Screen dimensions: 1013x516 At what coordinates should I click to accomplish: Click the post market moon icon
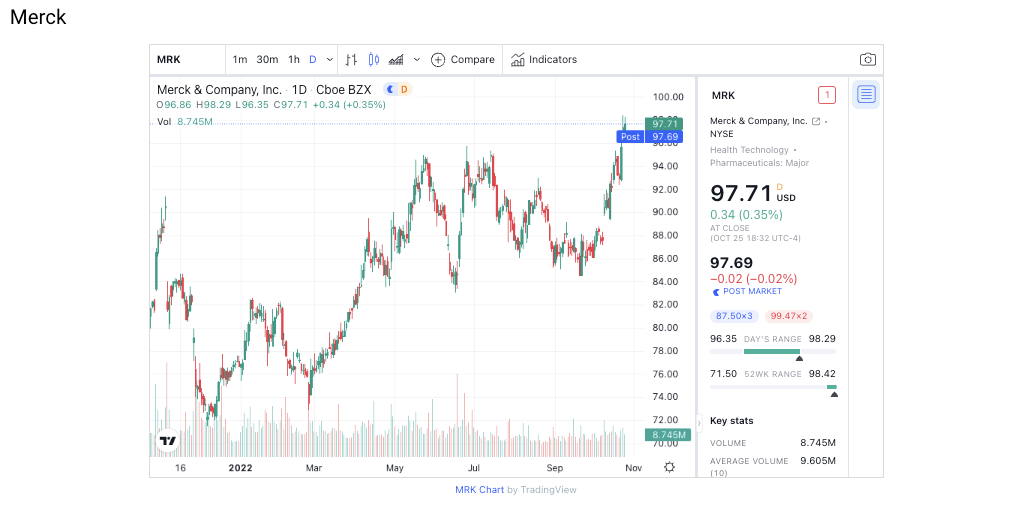716,292
